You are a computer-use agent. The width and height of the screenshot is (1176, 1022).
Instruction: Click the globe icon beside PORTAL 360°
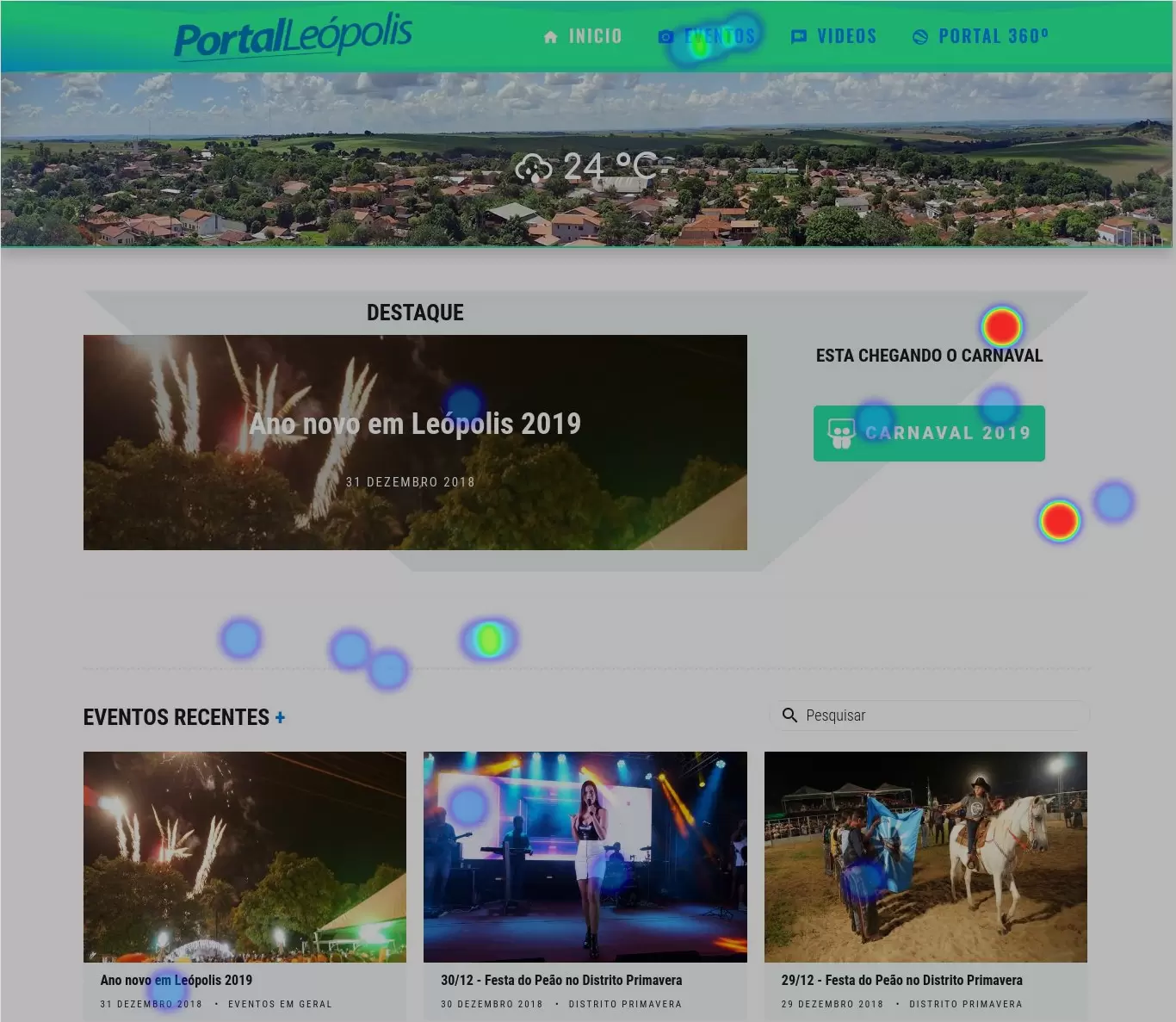[x=920, y=37]
